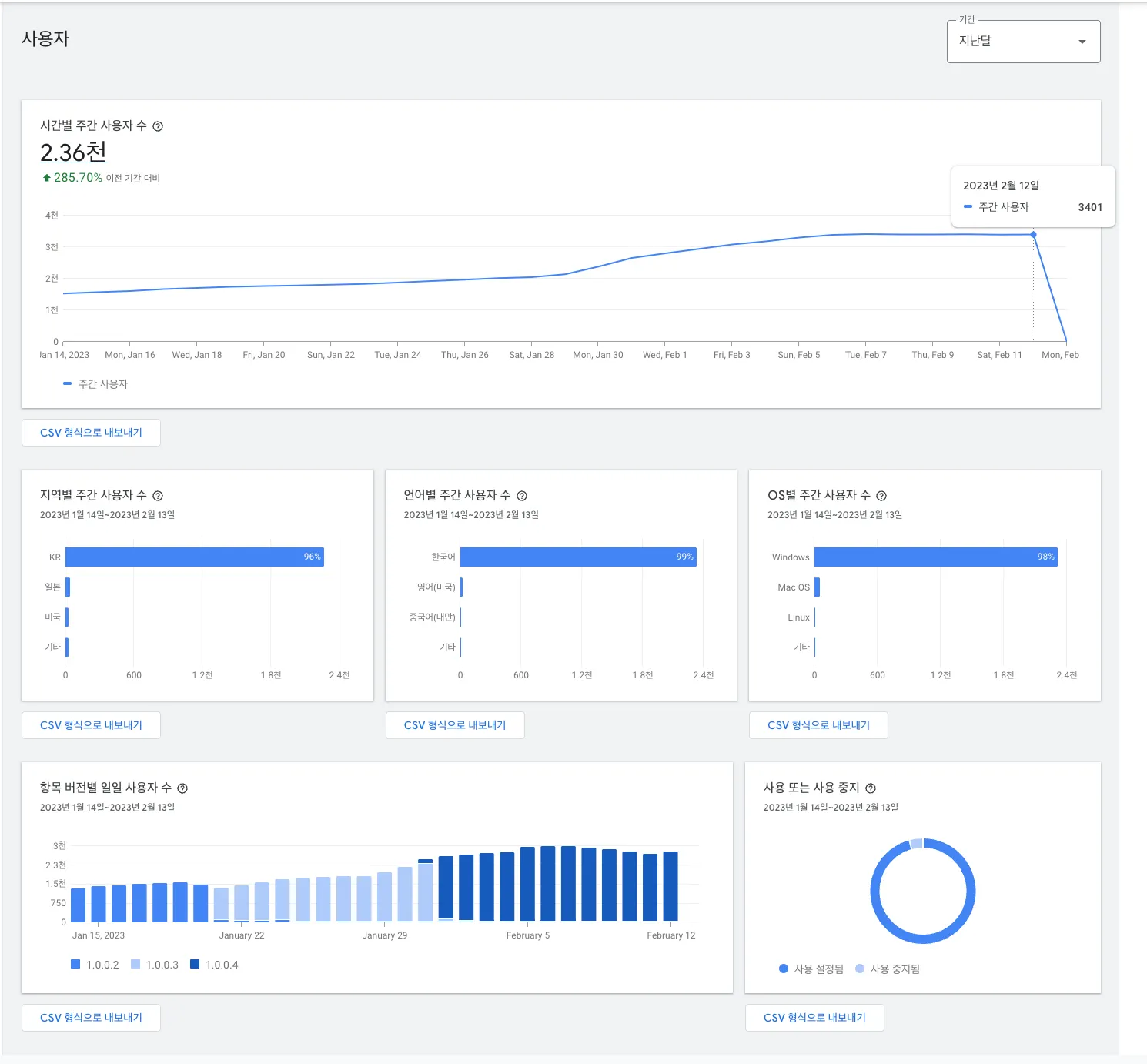Image resolution: width=1147 pixels, height=1064 pixels.
Task: Click help icon next to 언어별 주간 사용자 수
Action: (522, 496)
